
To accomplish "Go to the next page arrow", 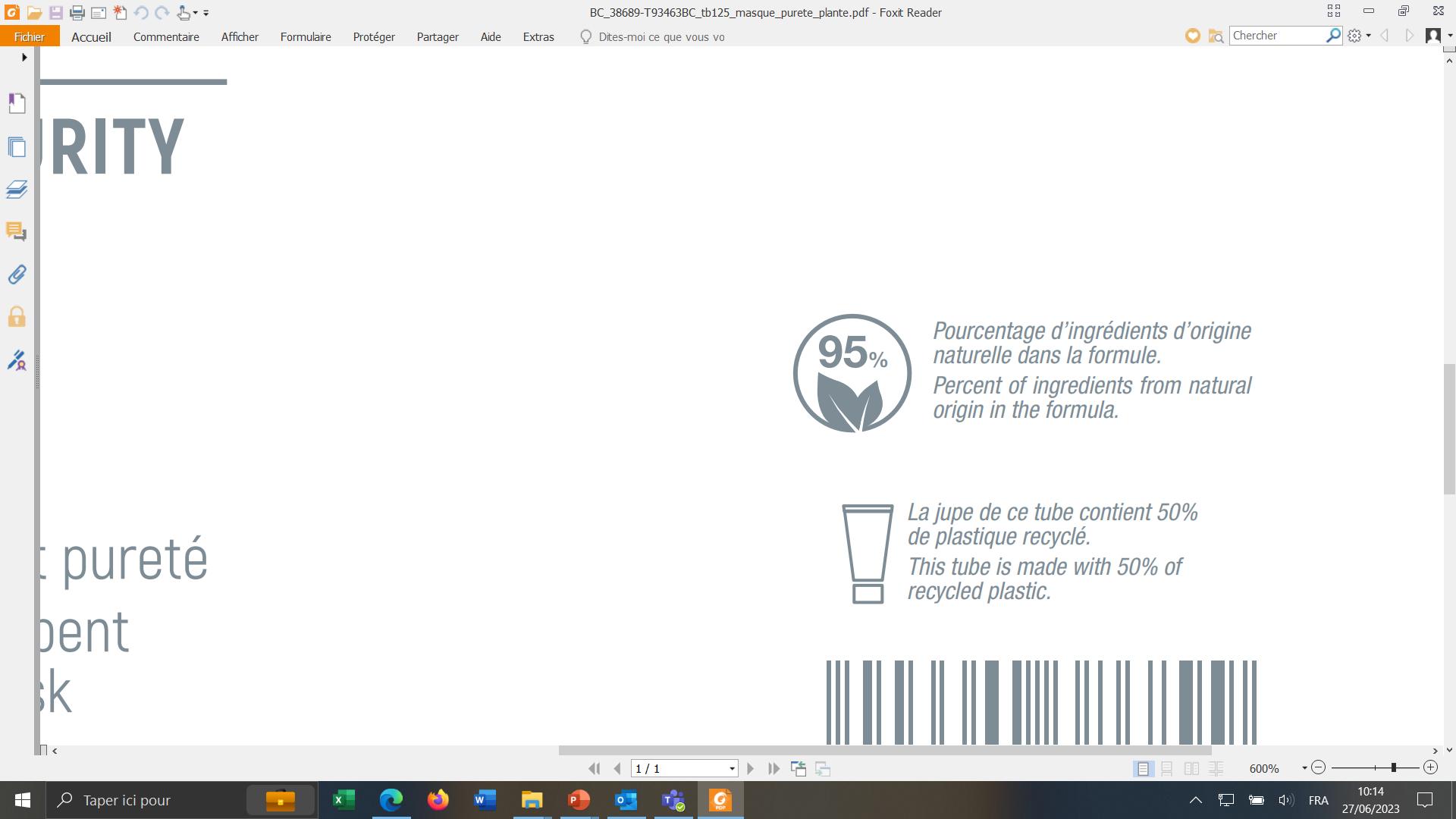I will (751, 769).
